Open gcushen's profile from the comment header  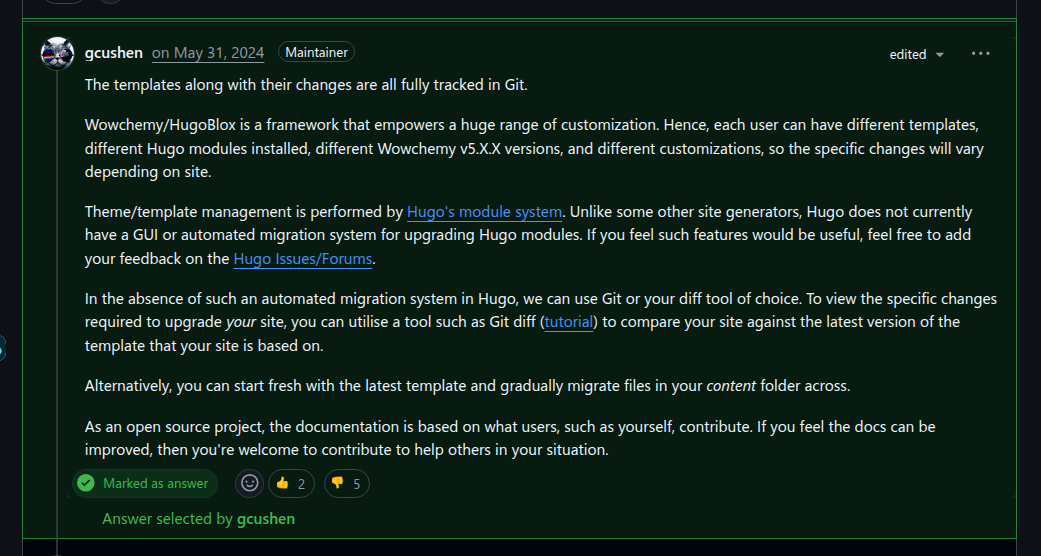114,53
